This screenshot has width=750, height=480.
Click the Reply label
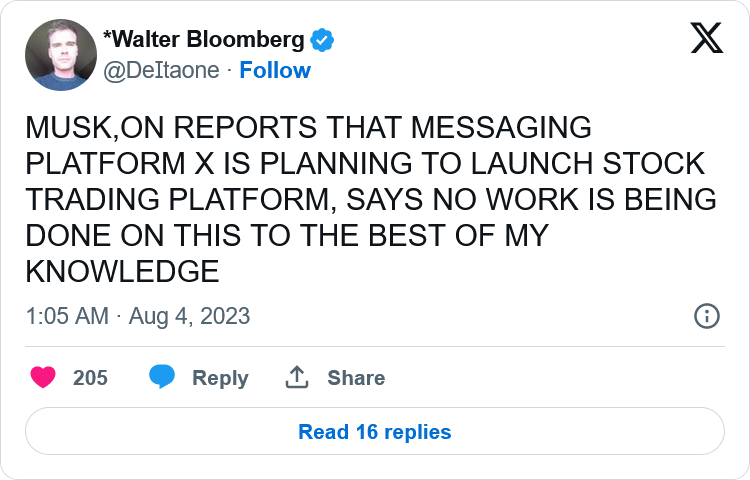[x=220, y=378]
